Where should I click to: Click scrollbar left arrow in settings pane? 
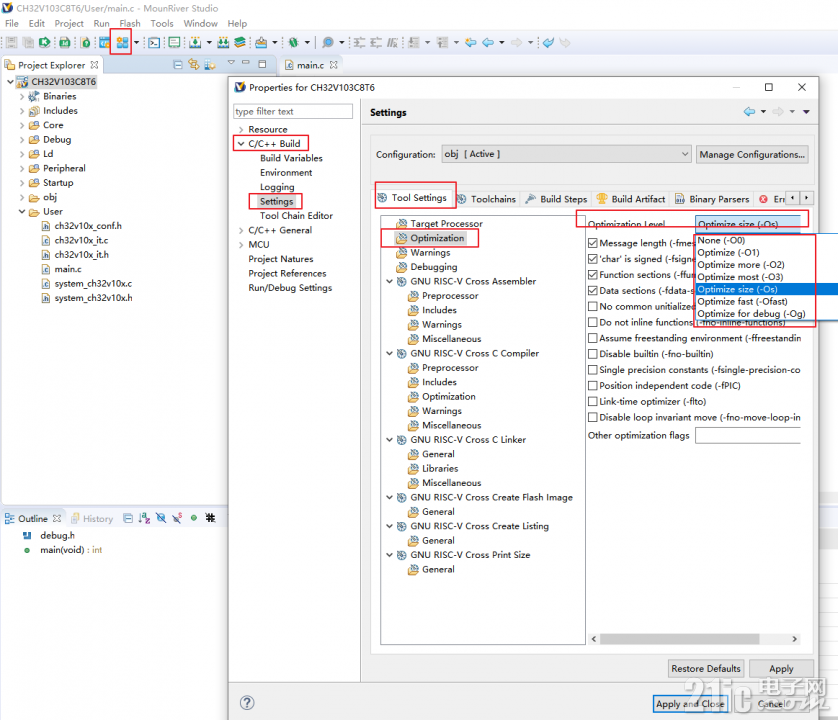(x=594, y=639)
